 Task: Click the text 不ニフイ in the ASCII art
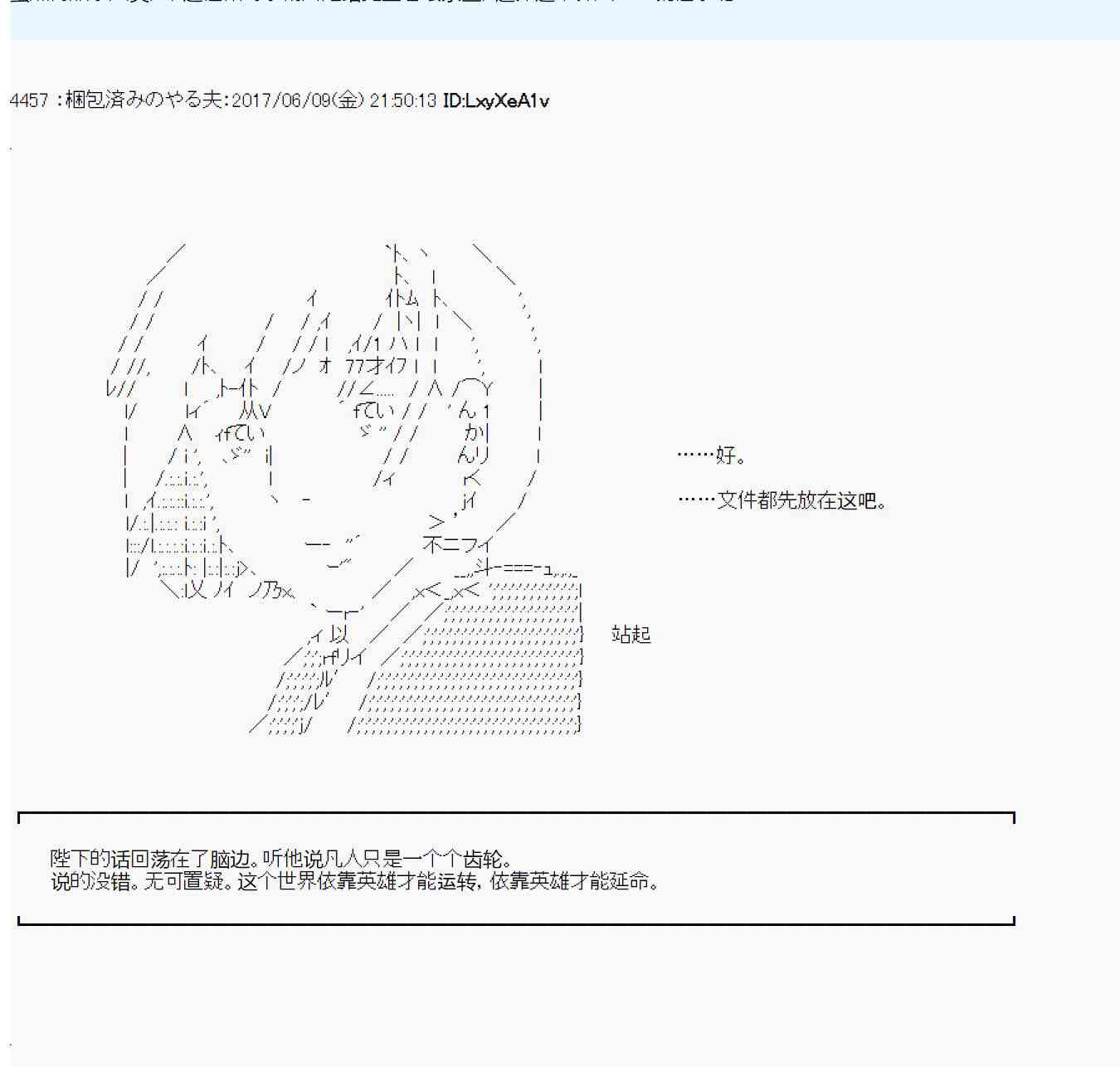(x=457, y=545)
